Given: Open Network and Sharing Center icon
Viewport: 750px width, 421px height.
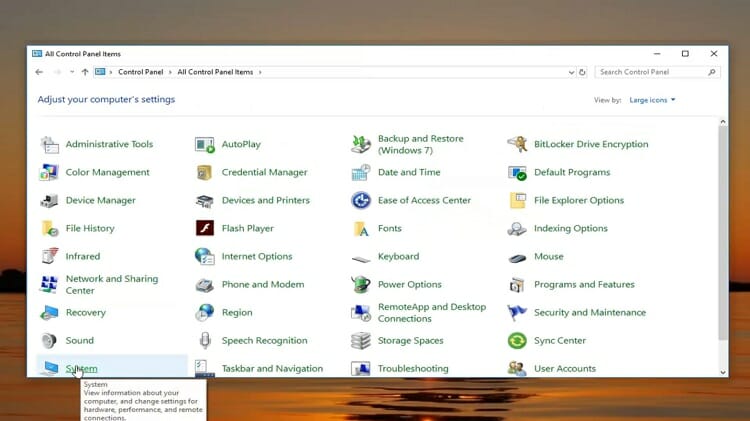Looking at the screenshot, I should pyautogui.click(x=50, y=284).
